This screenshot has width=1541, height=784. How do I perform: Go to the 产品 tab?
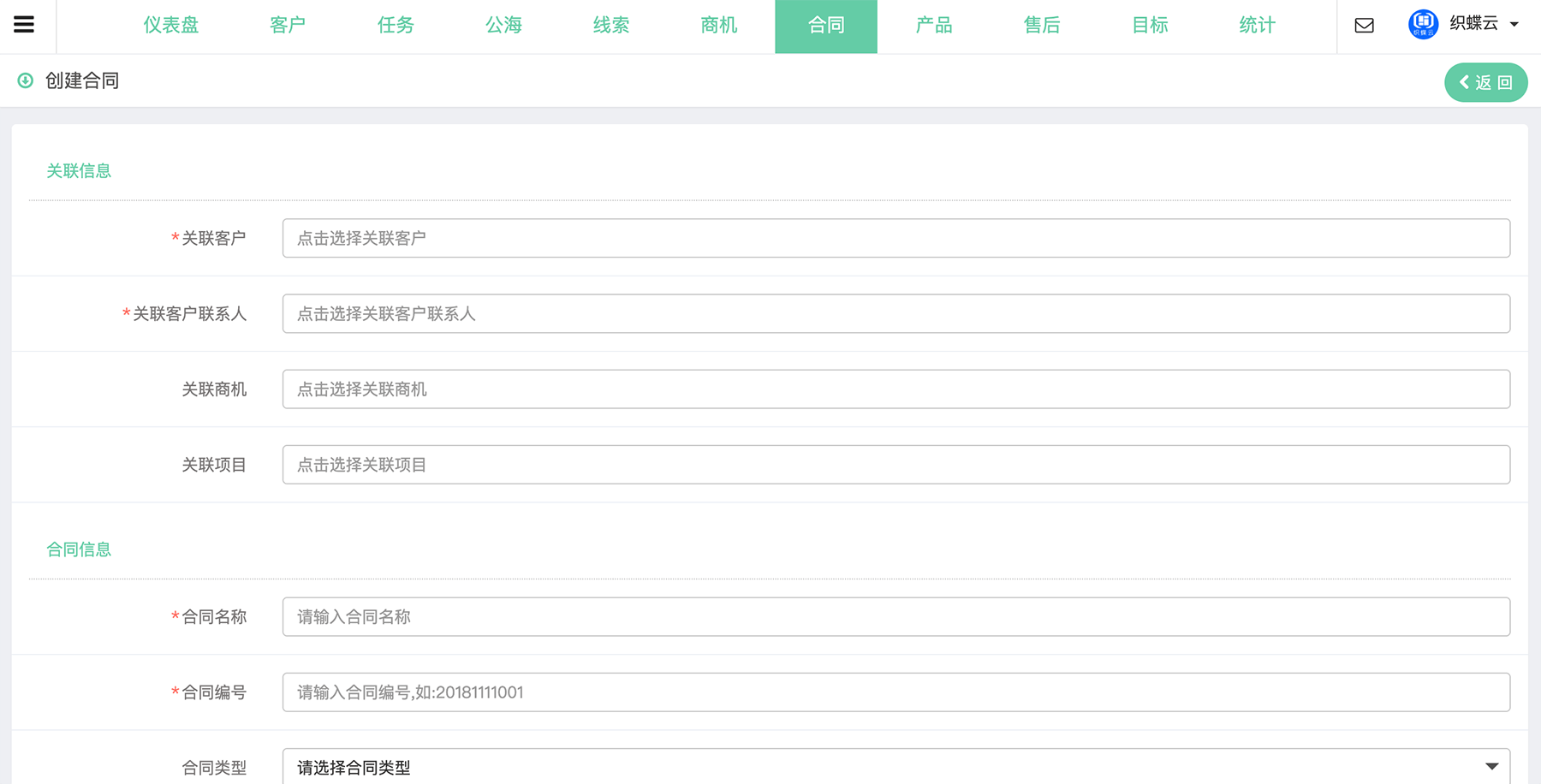(x=934, y=26)
